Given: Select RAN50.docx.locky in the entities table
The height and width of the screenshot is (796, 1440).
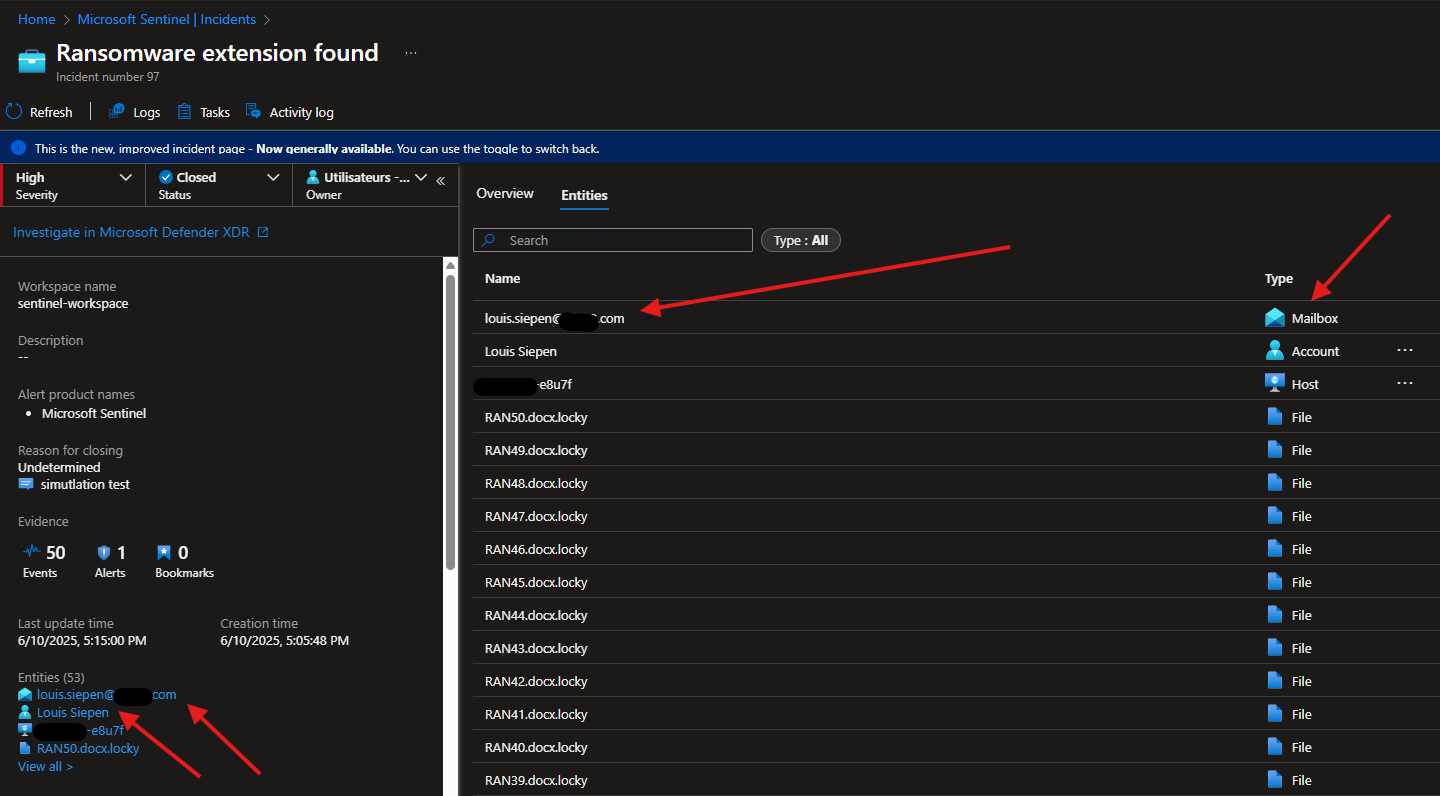Looking at the screenshot, I should point(536,417).
